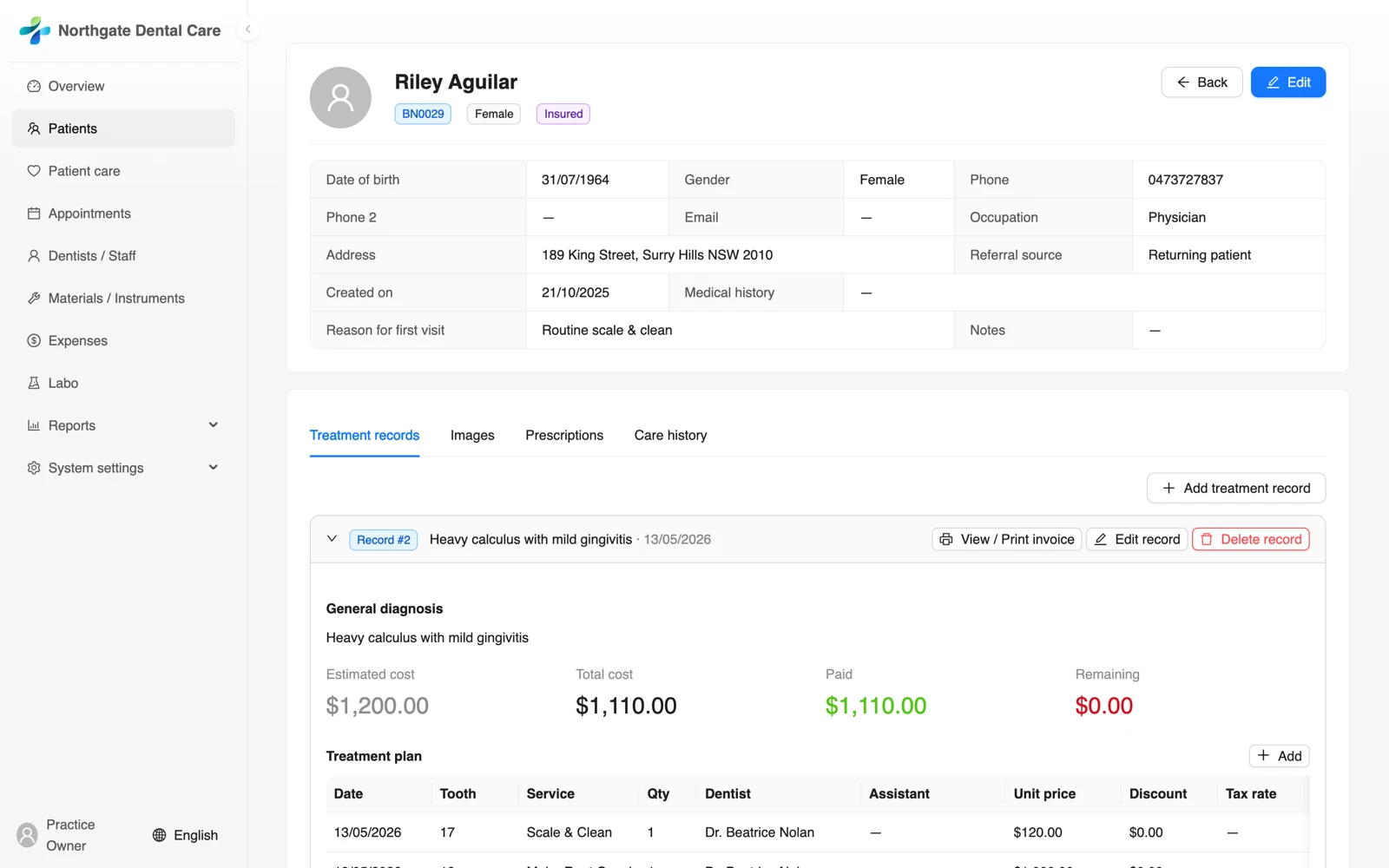The image size is (1389, 868).
Task: Click Riley Aguilar's profile avatar
Action: pyautogui.click(x=340, y=97)
